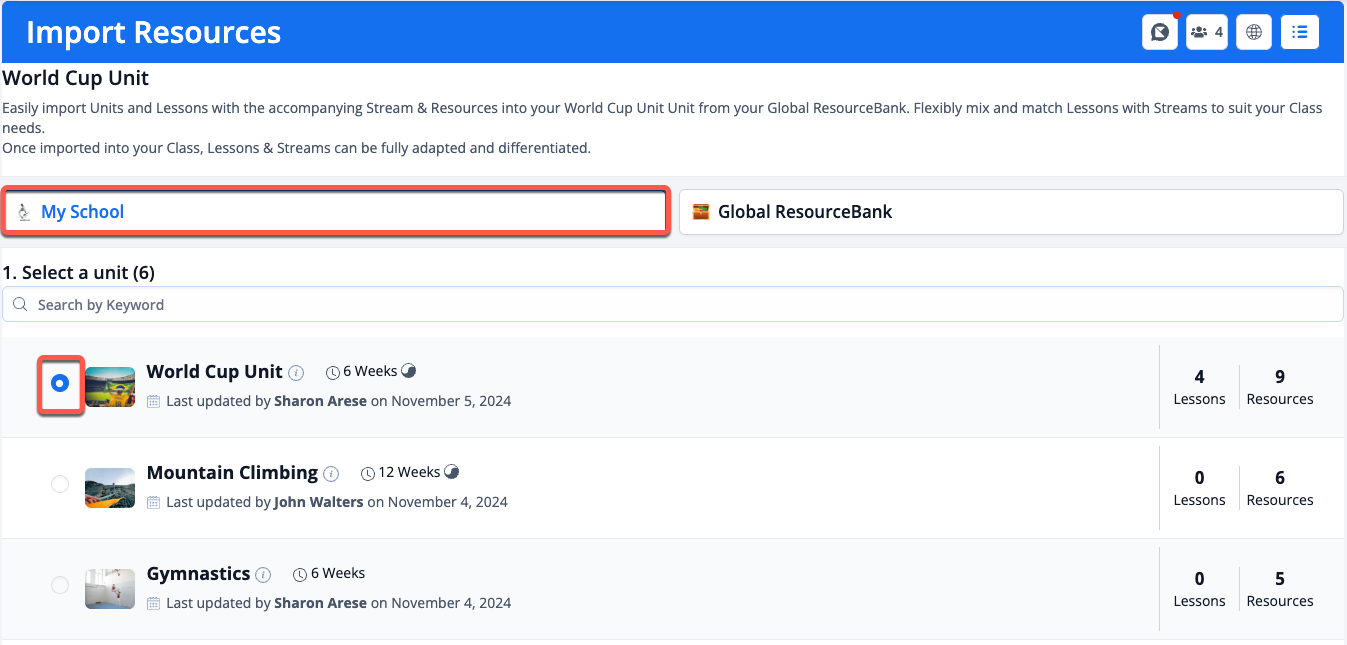Open the globe language icon
The width and height of the screenshot is (1347, 645).
point(1254,32)
